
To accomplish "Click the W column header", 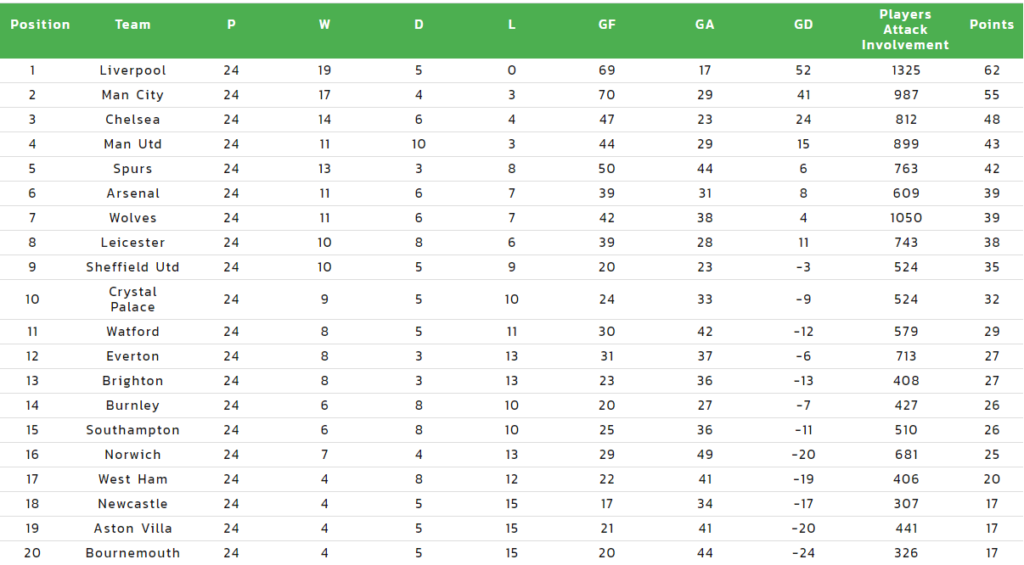I will point(325,25).
